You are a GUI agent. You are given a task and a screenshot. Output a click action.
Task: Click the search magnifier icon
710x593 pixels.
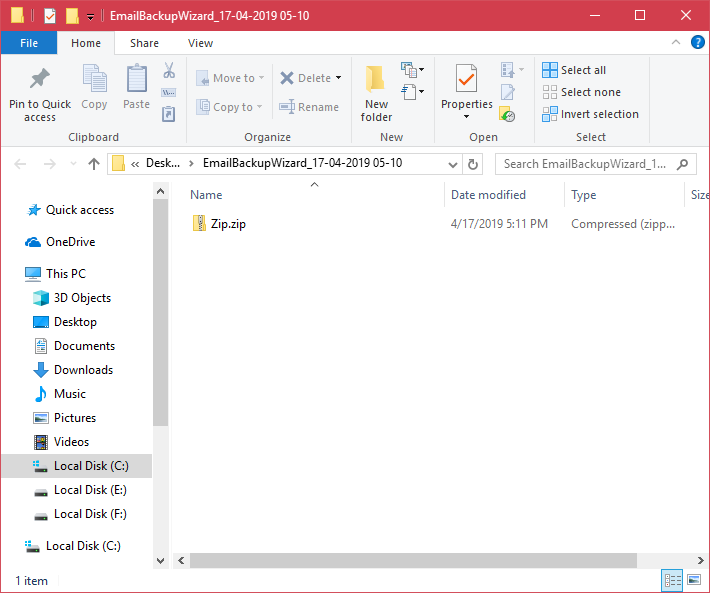pos(682,164)
